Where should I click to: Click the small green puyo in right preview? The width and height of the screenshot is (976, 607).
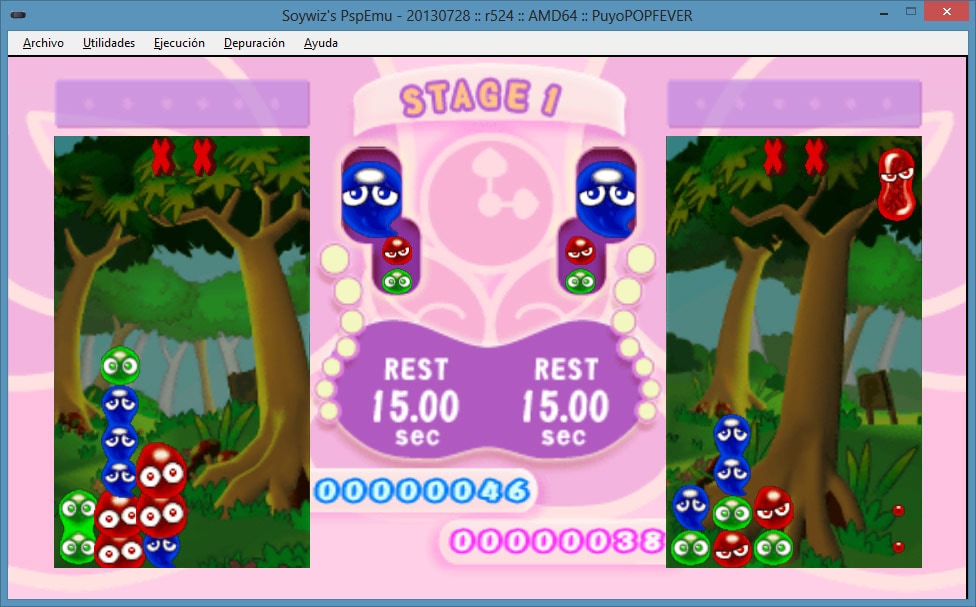click(x=580, y=281)
